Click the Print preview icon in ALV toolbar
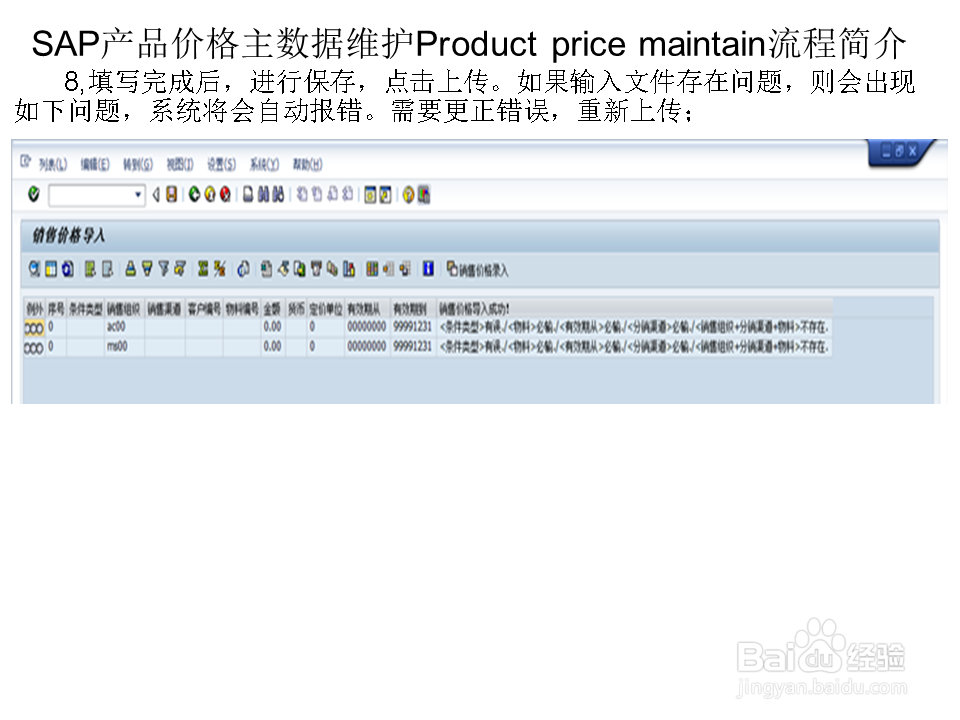Screen dimensions: 960x720 243,269
